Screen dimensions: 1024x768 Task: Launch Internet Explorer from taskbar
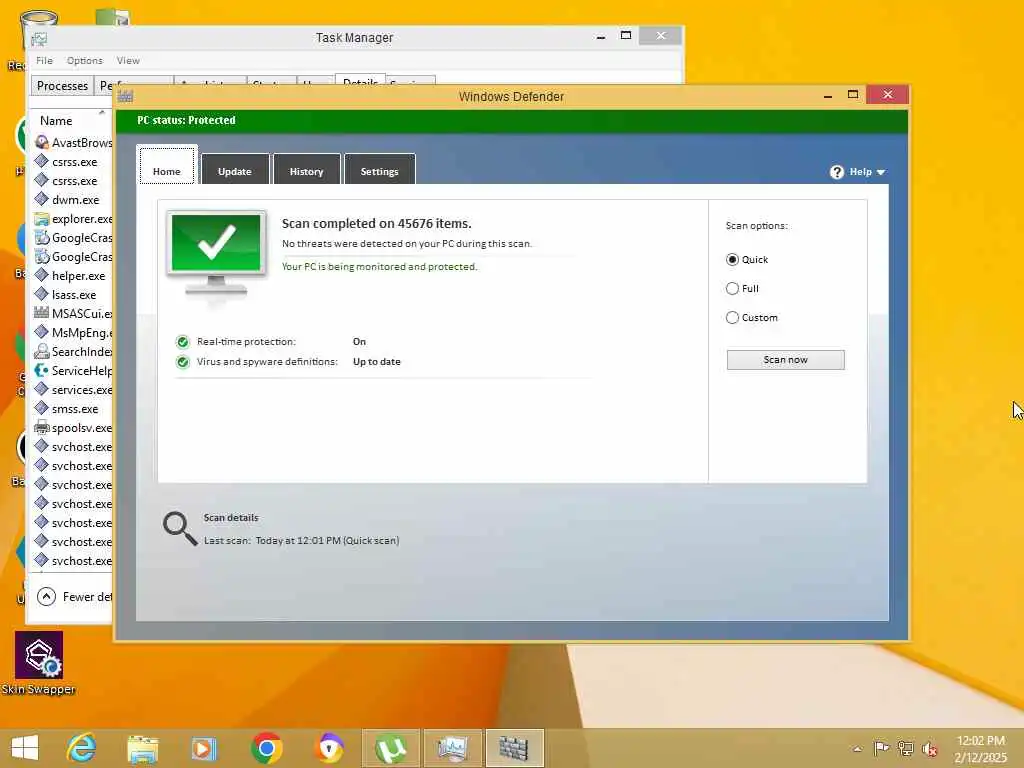(x=82, y=748)
